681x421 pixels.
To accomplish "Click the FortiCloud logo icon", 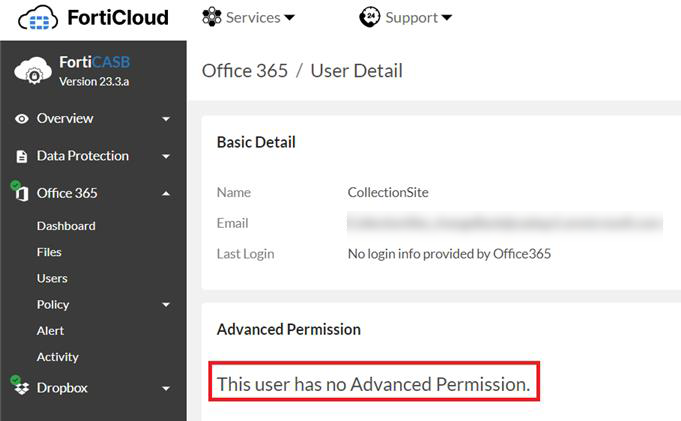I will point(38,18).
